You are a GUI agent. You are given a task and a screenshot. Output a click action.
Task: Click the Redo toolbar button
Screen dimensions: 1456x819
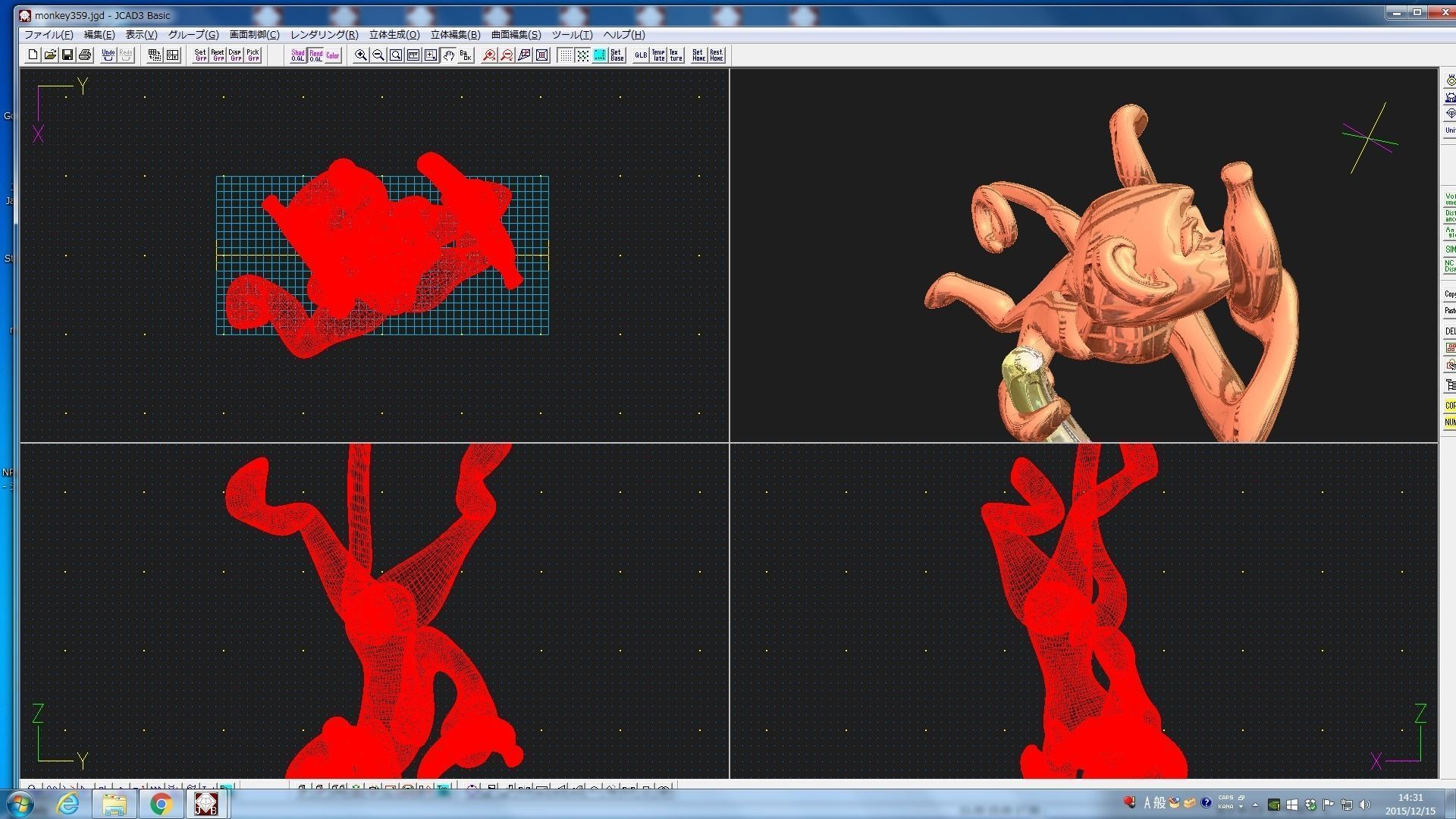pos(126,55)
